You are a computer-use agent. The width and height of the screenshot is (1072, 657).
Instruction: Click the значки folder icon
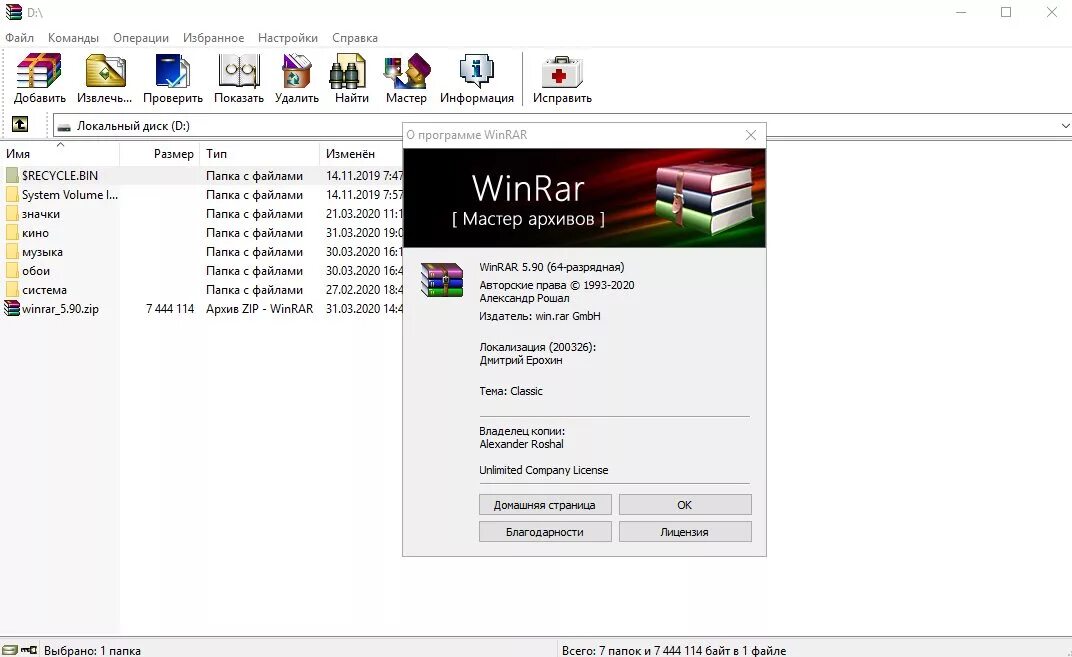pyautogui.click(x=12, y=214)
